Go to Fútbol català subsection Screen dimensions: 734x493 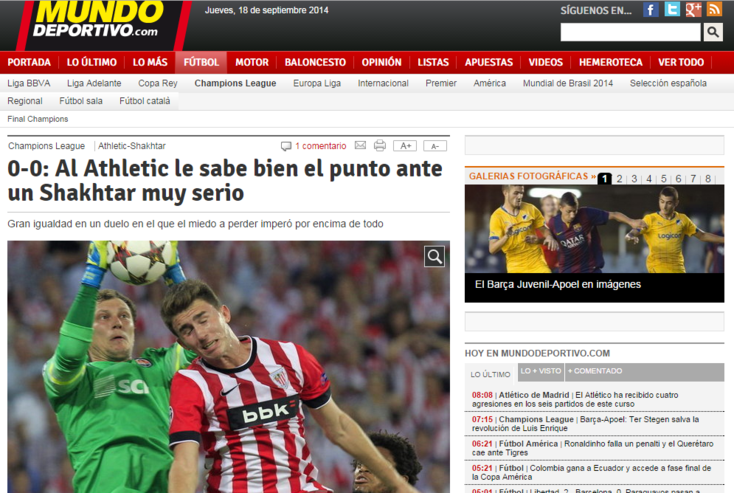tap(145, 101)
